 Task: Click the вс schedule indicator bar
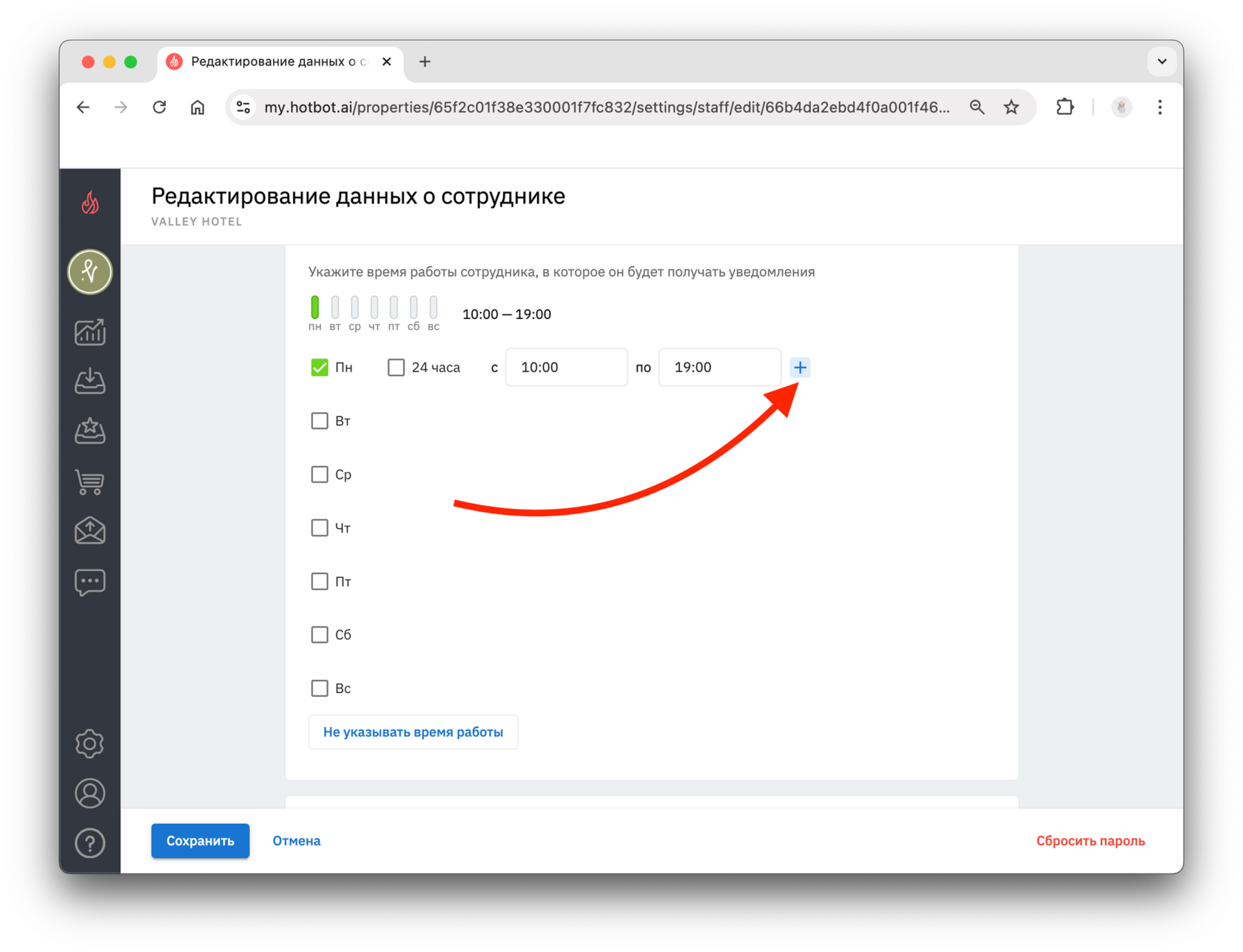coord(434,307)
